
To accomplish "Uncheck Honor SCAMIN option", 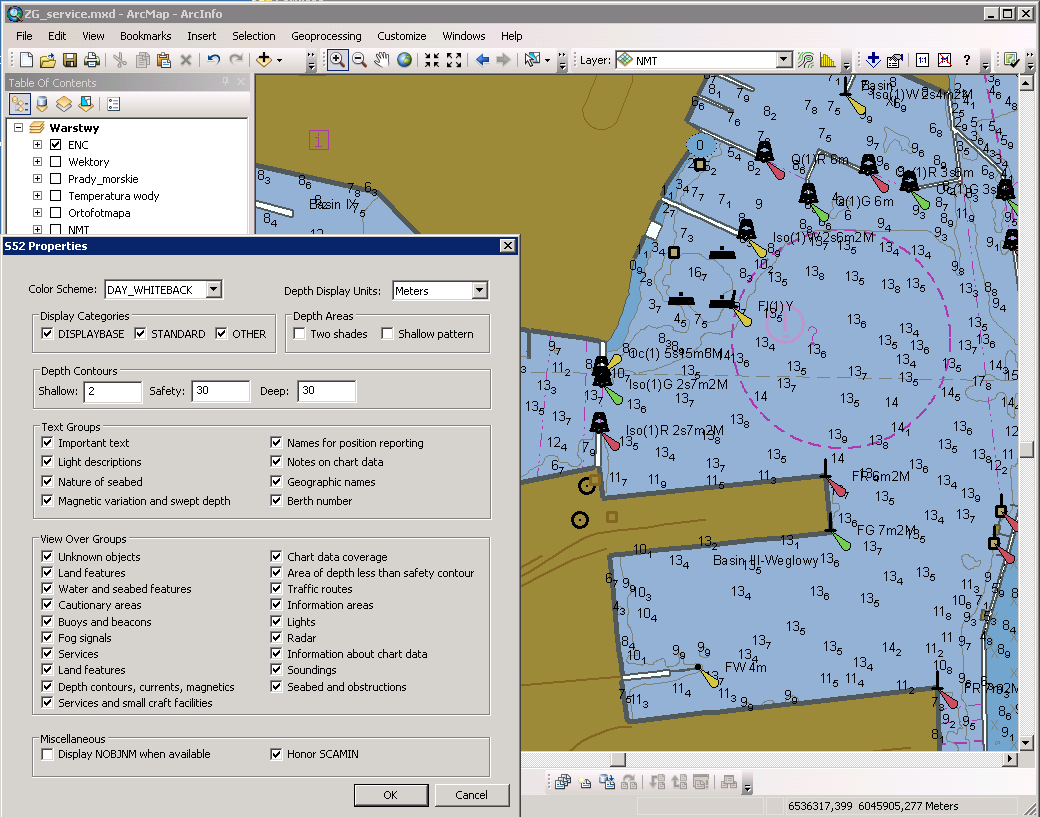I will [277, 754].
